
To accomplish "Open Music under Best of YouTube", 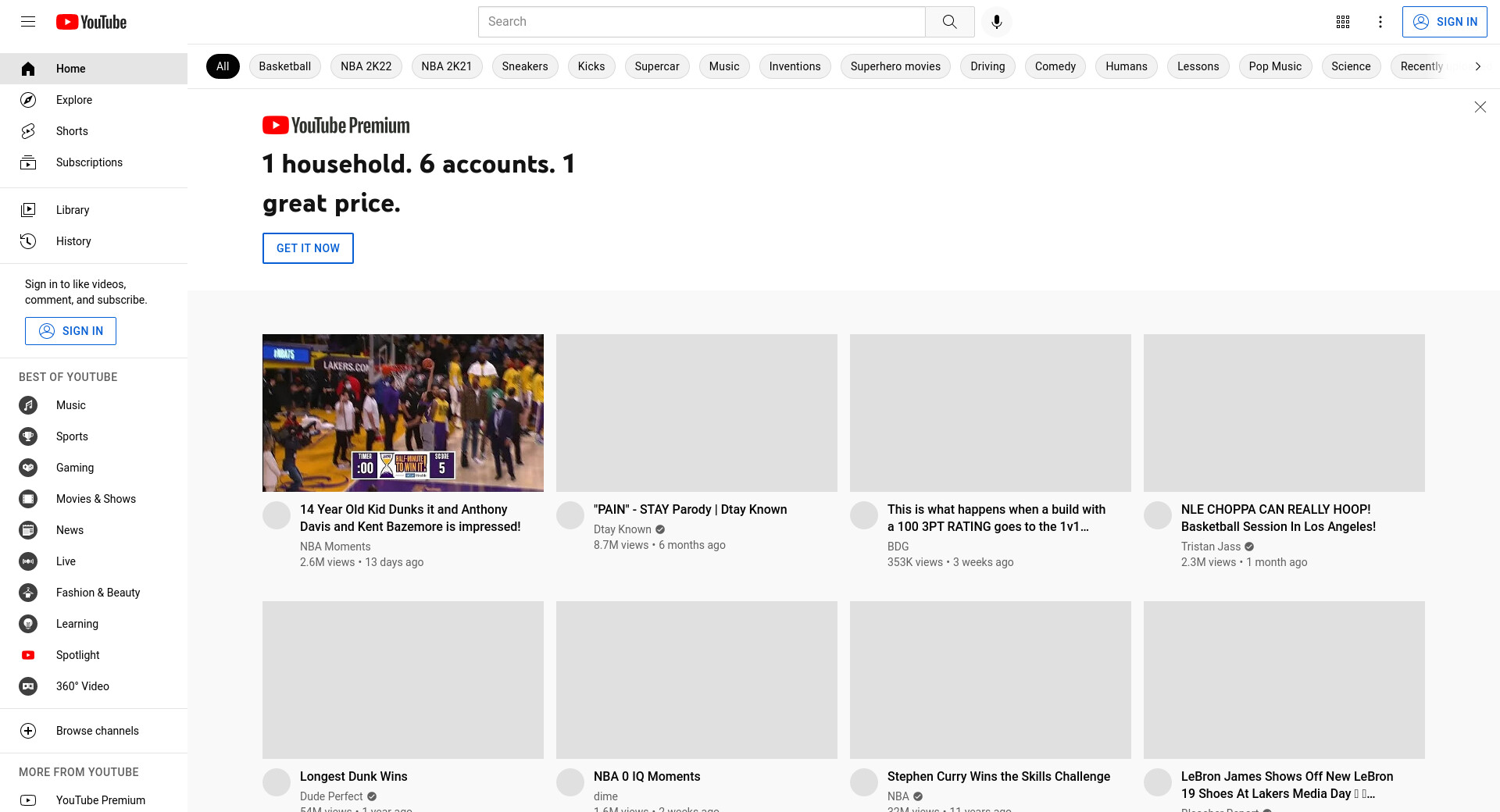I will pos(94,405).
